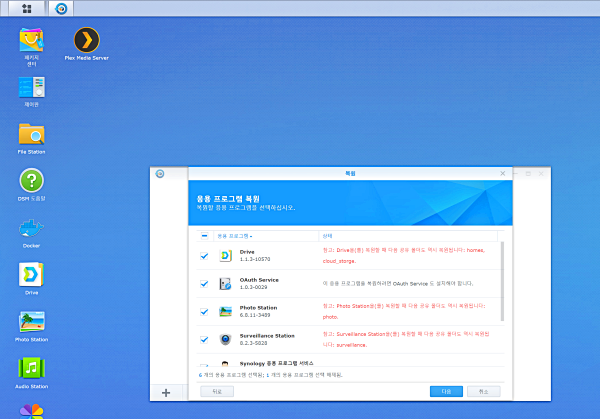Click the application list vertical scrollbar
Image resolution: width=600 pixels, height=419 pixels.
point(502,281)
